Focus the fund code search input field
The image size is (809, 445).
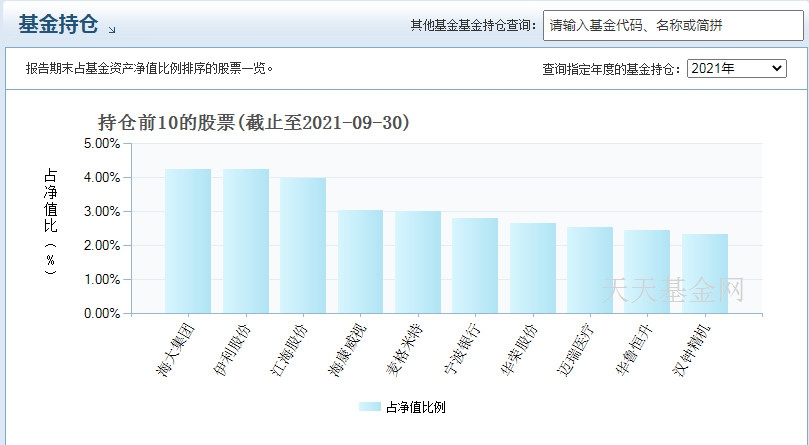pos(673,25)
